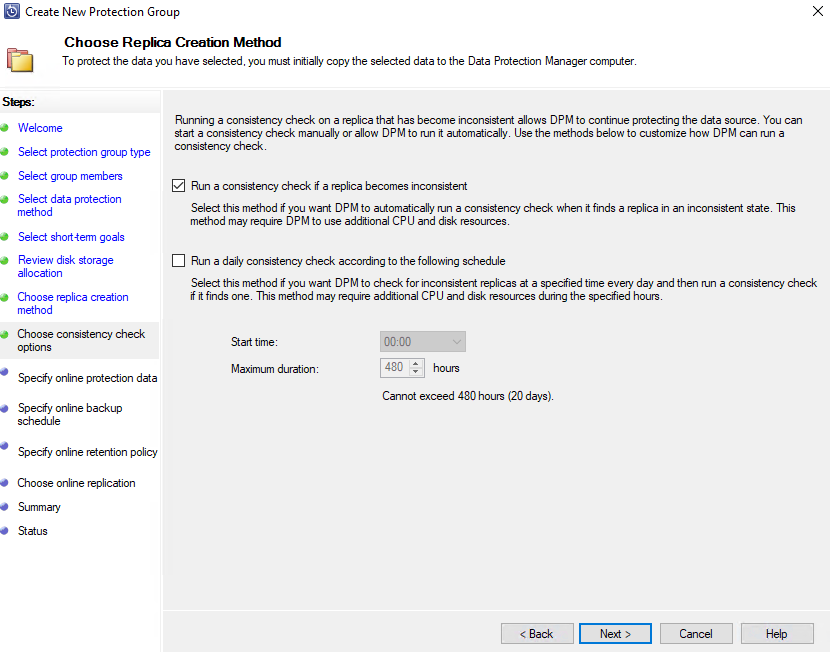Click blue bullet beside Specify online protection data

(x=4, y=372)
